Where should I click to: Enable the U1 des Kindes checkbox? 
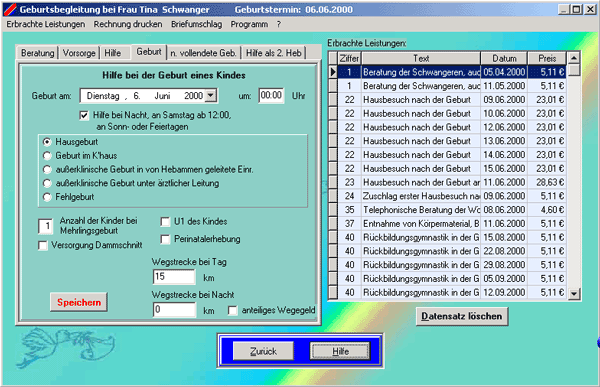pos(165,222)
